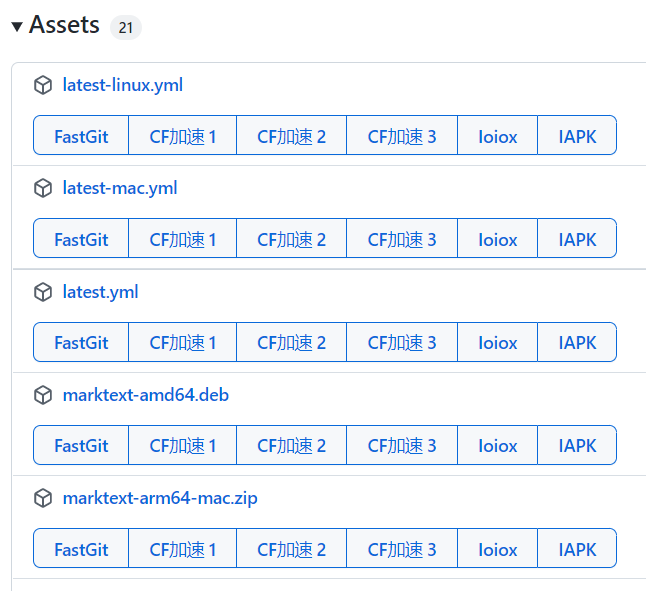Collapse the Assets section triangle
This screenshot has height=591, width=646.
point(17,27)
